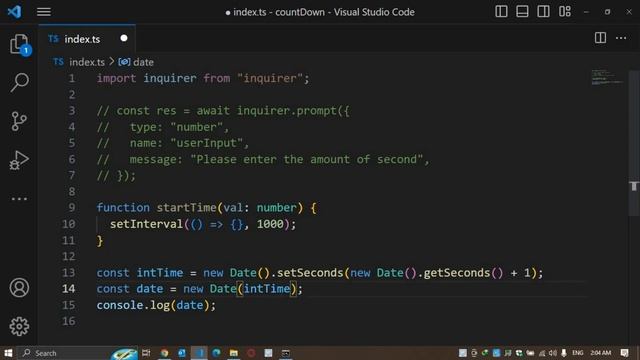Screen dimensions: 640x360
Task: Show additional views ellipsis in activity bar
Action: [19, 199]
